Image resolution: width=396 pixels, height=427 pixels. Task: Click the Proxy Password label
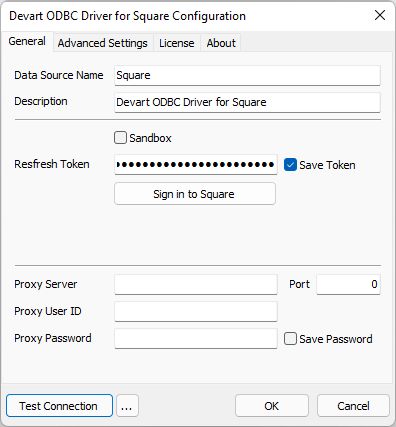53,338
